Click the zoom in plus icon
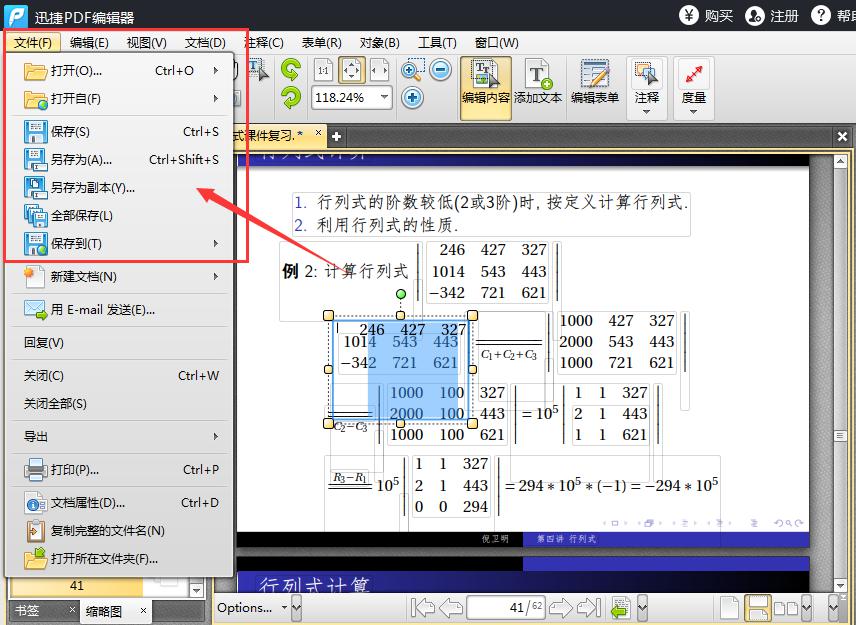This screenshot has width=856, height=625. (412, 97)
